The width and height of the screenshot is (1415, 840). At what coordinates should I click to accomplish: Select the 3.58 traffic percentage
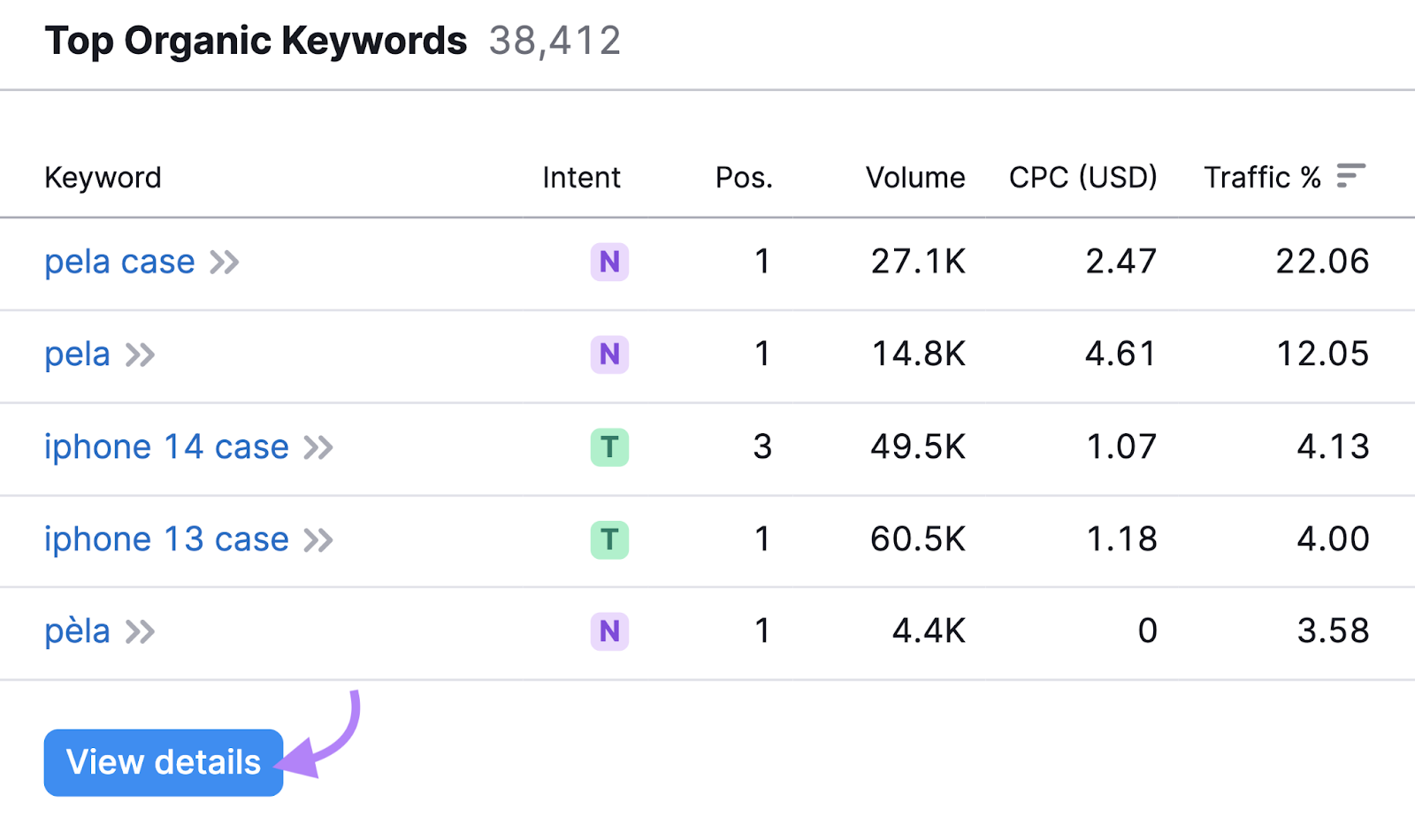(x=1333, y=631)
